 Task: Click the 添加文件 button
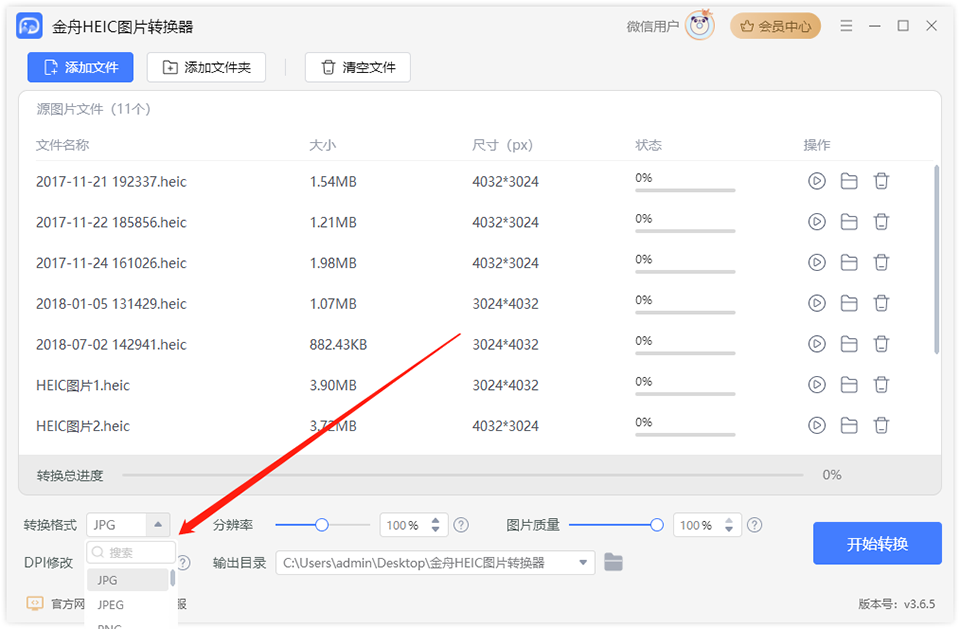80,67
